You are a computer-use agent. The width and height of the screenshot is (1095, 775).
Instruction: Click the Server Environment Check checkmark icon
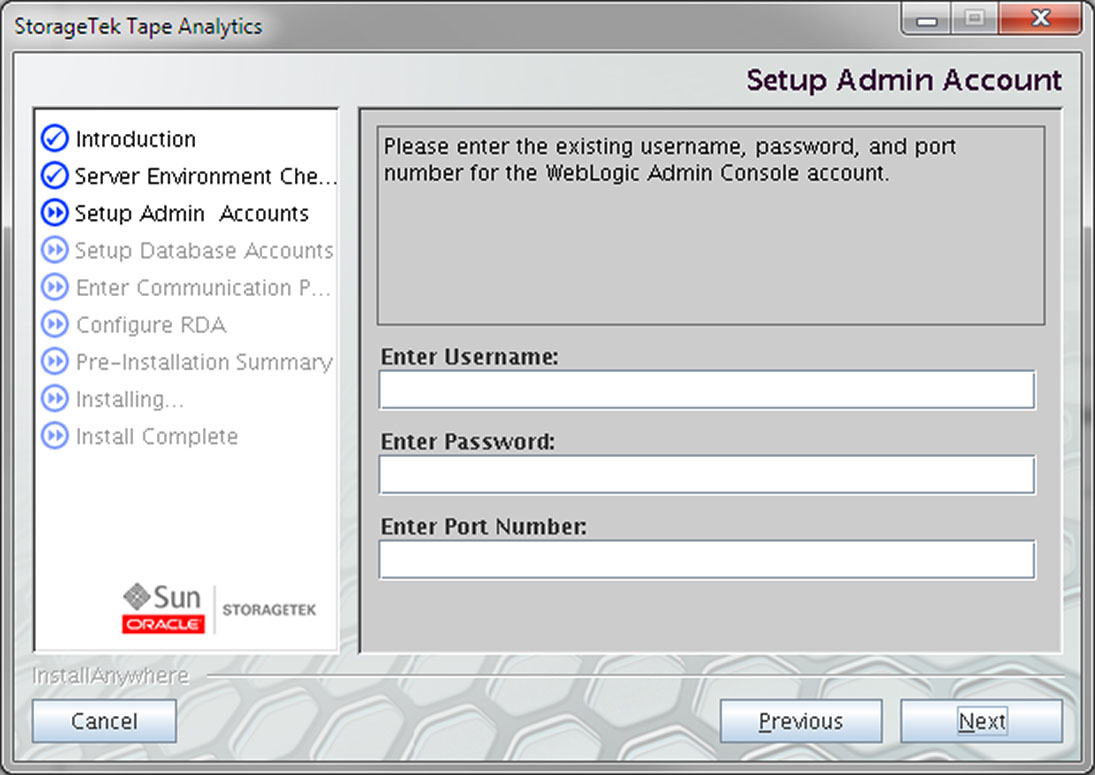point(54,176)
